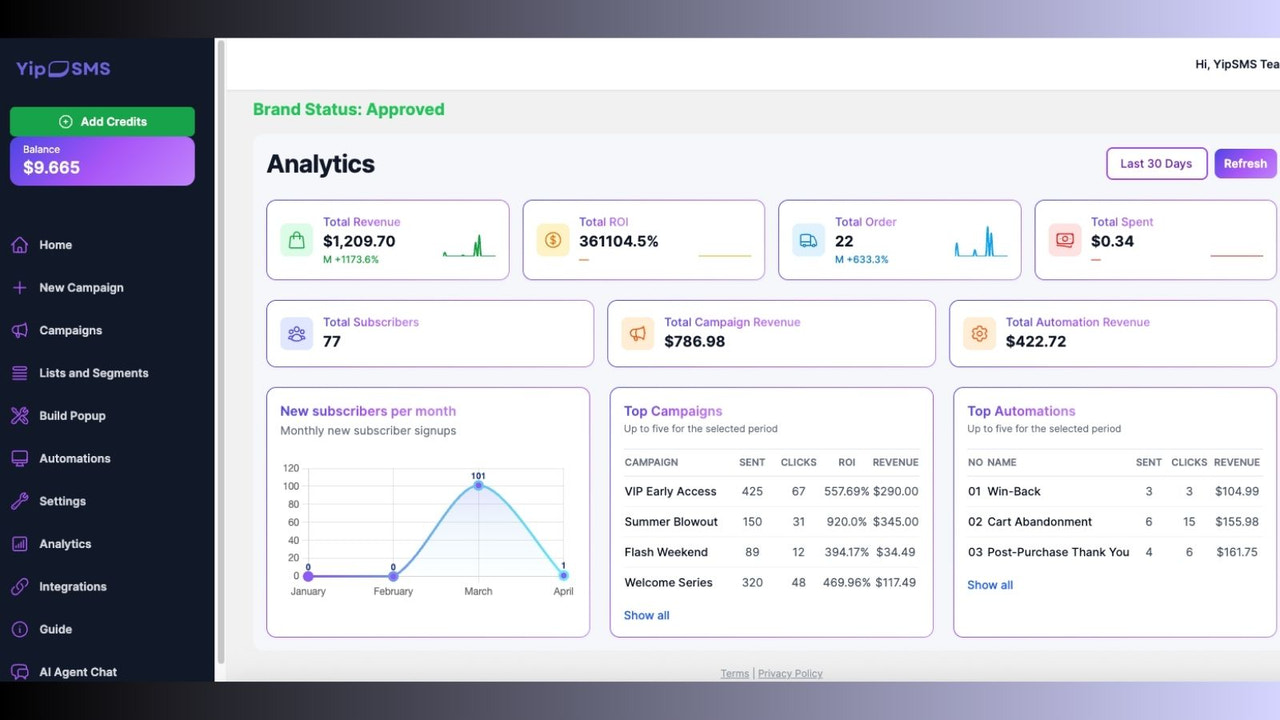Click the Refresh button
Viewport: 1280px width, 720px height.
1245,164
